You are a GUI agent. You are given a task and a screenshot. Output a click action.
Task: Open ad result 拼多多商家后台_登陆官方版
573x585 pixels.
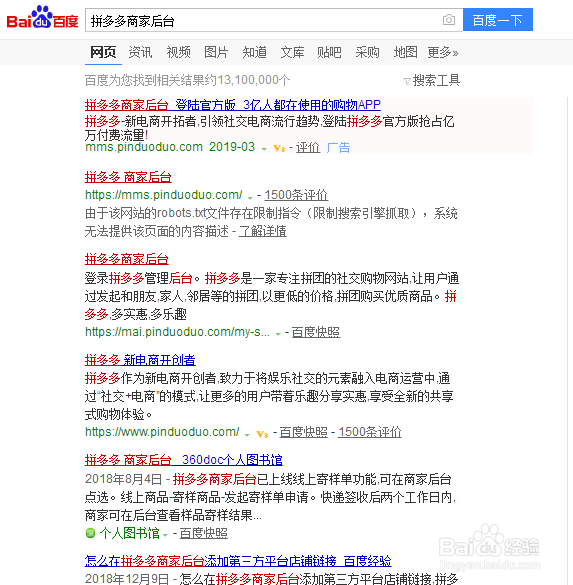tap(232, 105)
